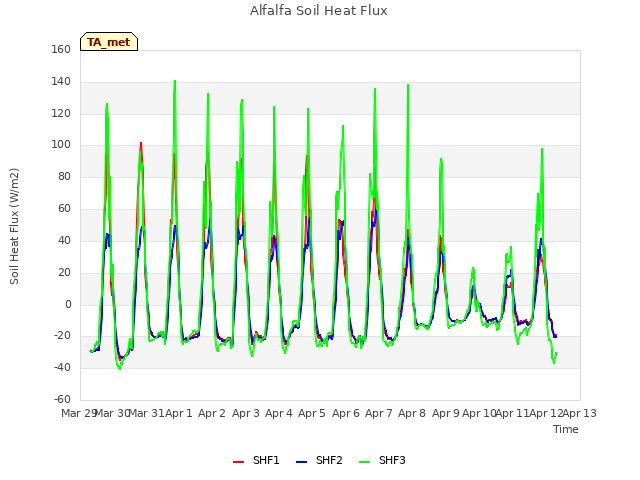Click the SHF1 red peak on Mar 31
The image size is (640, 480).
(141, 143)
